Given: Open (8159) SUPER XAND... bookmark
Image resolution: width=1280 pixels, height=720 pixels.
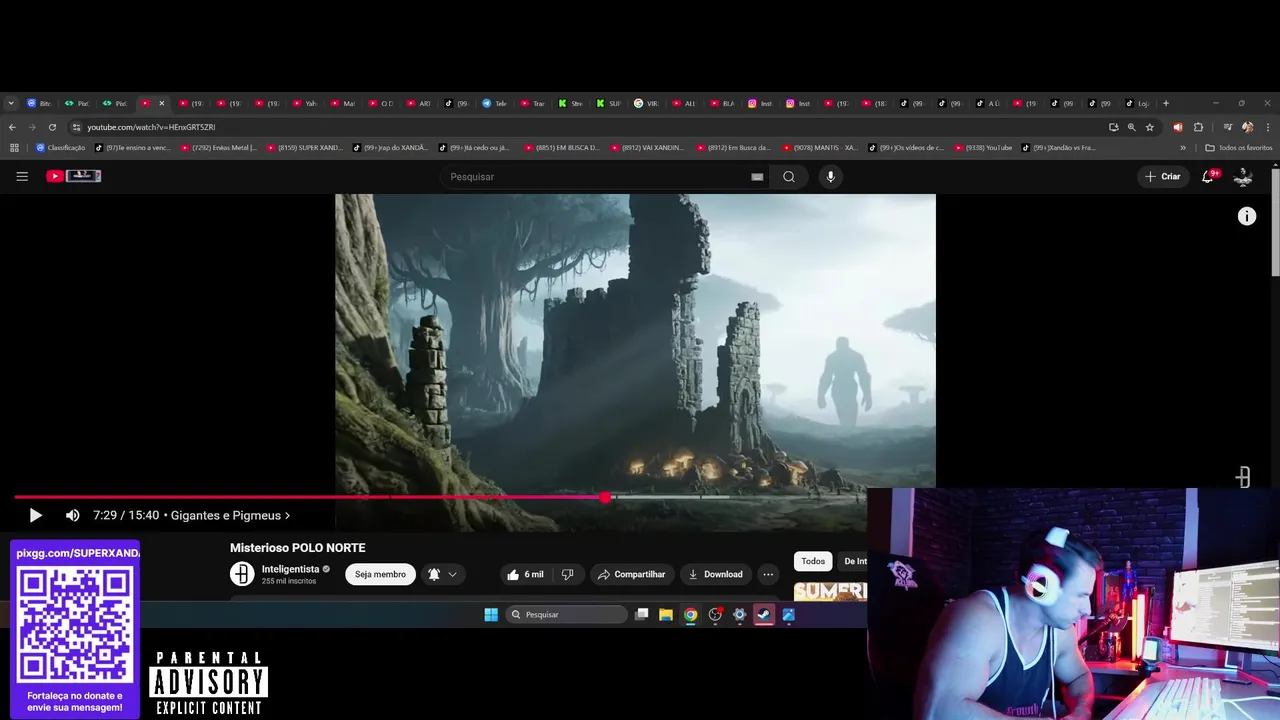Looking at the screenshot, I should click(305, 147).
